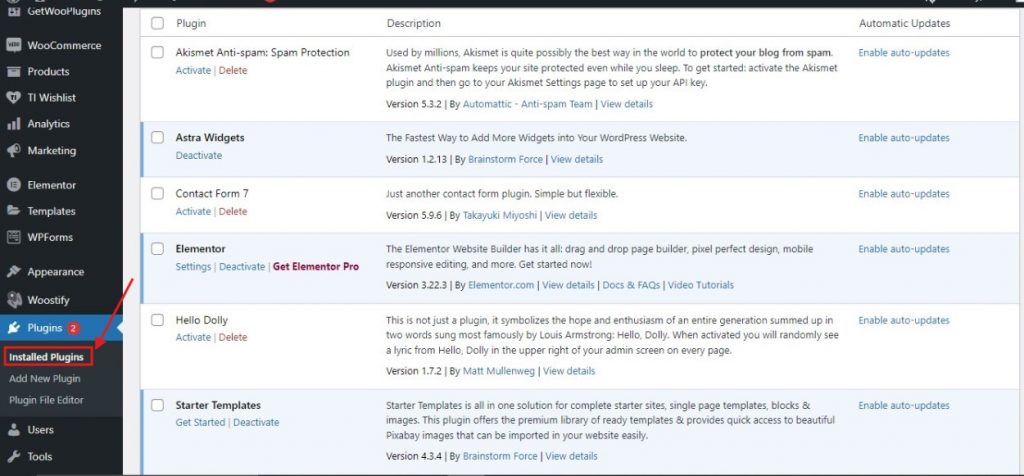Click Get Elementor Pro link
The height and width of the screenshot is (476, 1024).
pos(316,266)
